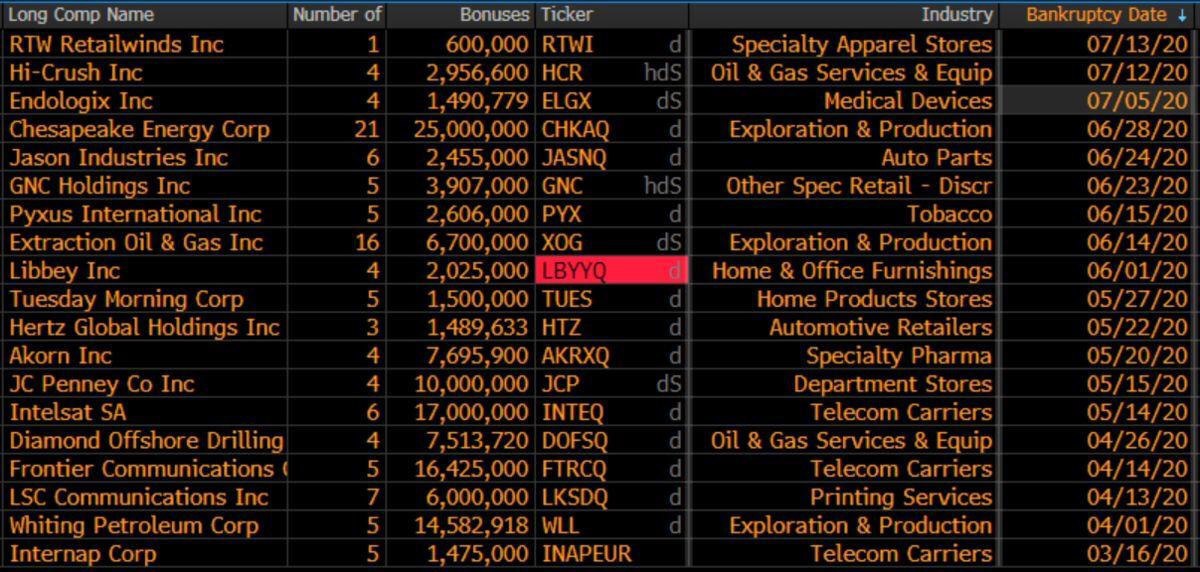Click the 05/22/20 bankruptcy date

pyautogui.click(x=1138, y=327)
